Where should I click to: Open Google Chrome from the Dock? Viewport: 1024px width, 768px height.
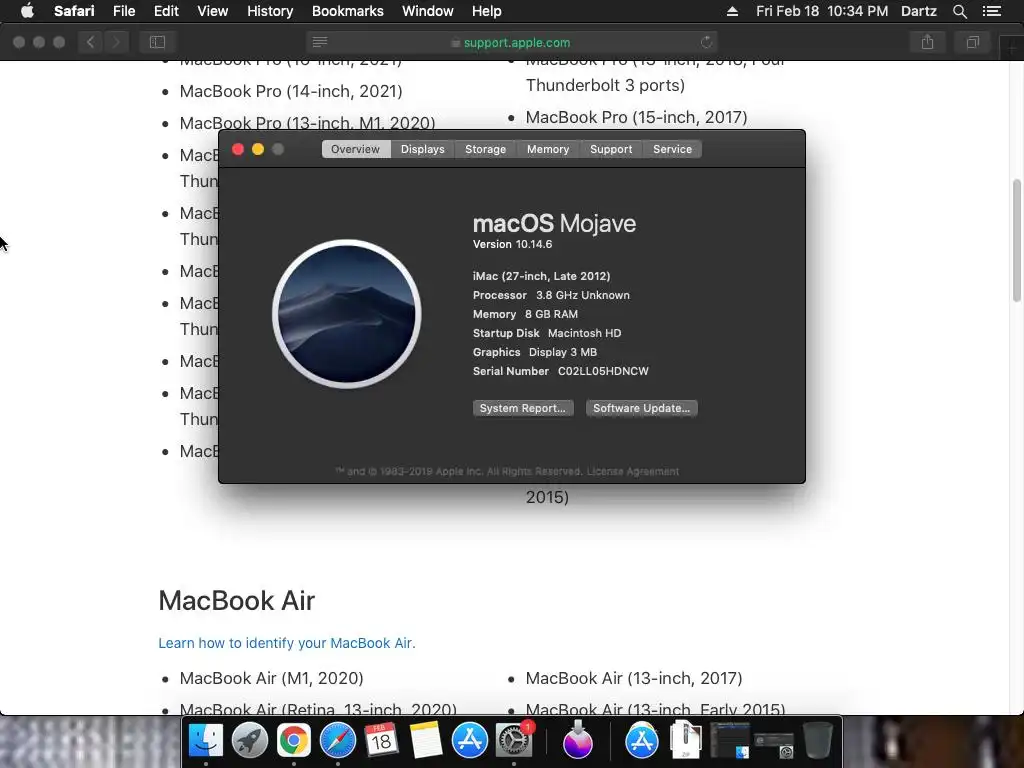pos(294,741)
